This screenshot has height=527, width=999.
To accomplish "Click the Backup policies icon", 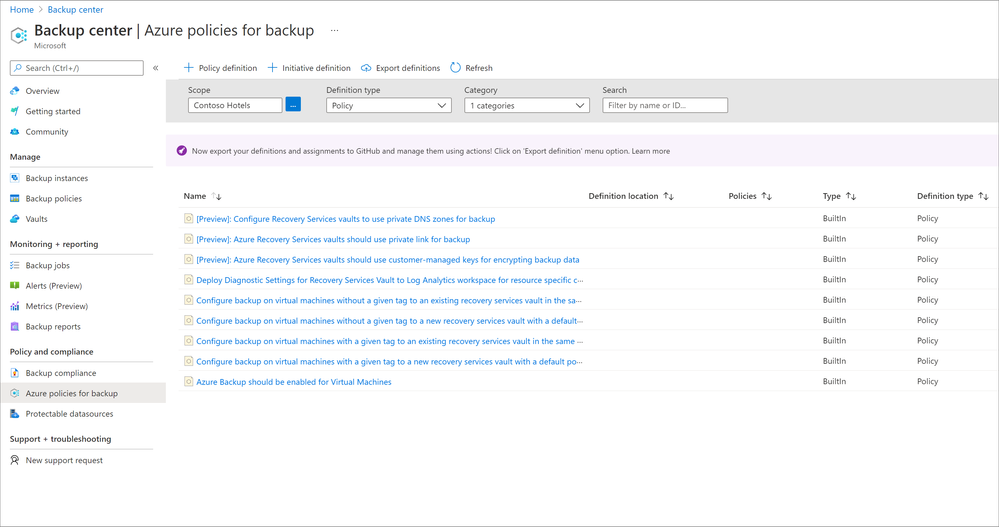I will click(x=15, y=199).
